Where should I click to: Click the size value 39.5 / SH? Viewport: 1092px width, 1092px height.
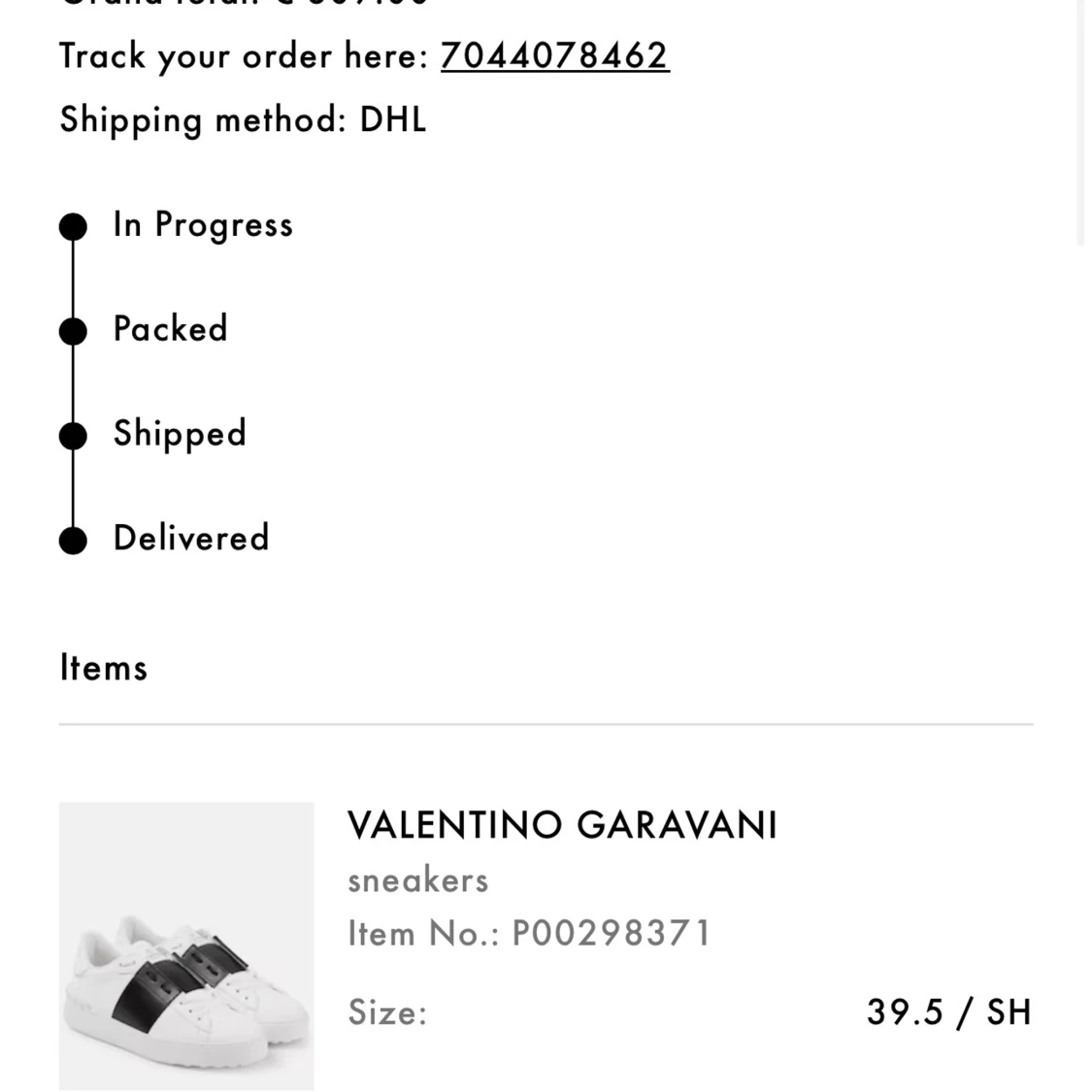[x=949, y=1011]
